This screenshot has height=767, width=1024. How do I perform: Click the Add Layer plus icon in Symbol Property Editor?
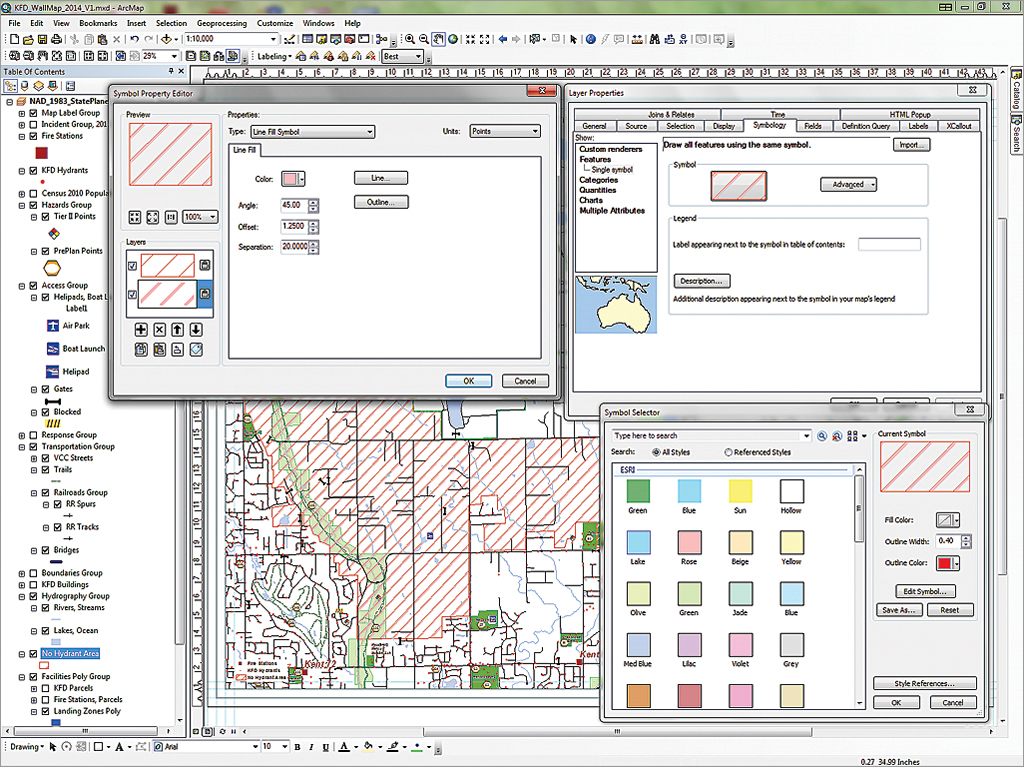[x=141, y=329]
